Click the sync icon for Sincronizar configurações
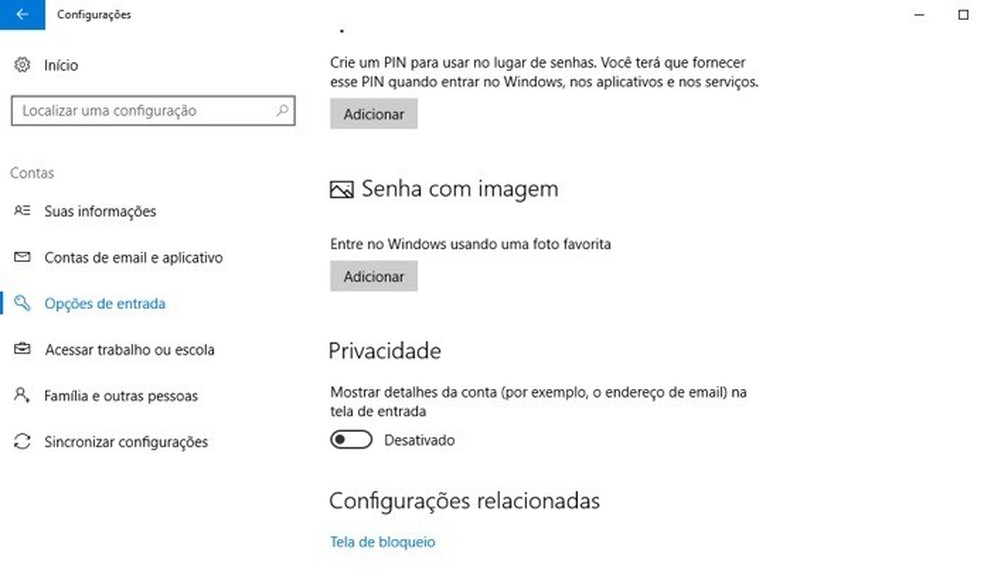This screenshot has width=984, height=576. click(x=22, y=441)
